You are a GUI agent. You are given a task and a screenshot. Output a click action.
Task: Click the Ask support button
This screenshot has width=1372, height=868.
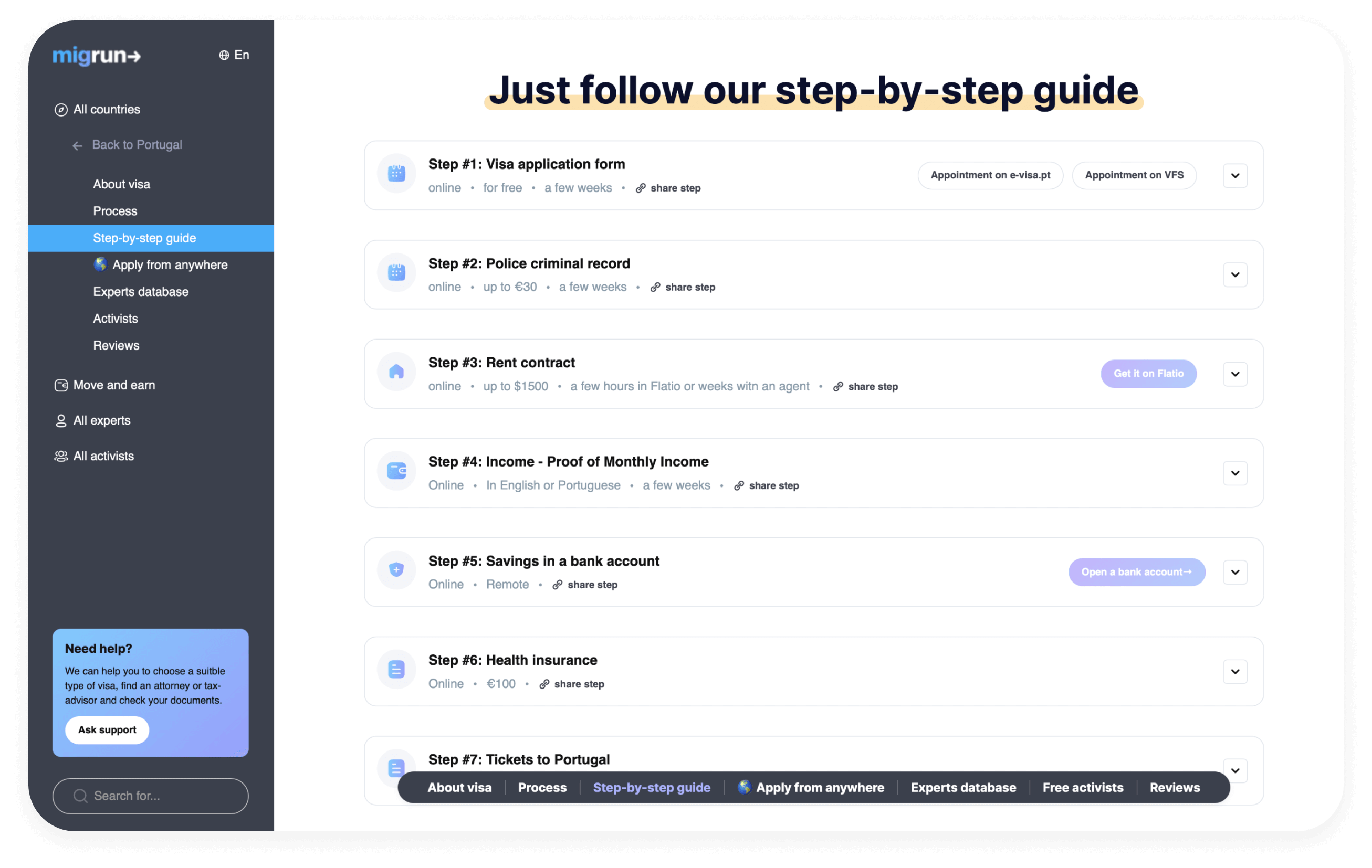point(107,729)
